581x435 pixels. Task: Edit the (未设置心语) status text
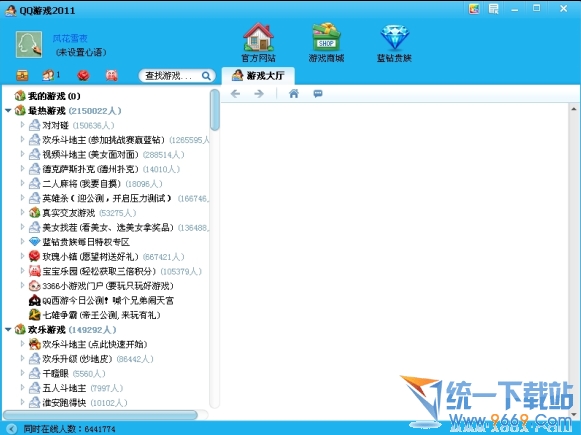pos(81,52)
